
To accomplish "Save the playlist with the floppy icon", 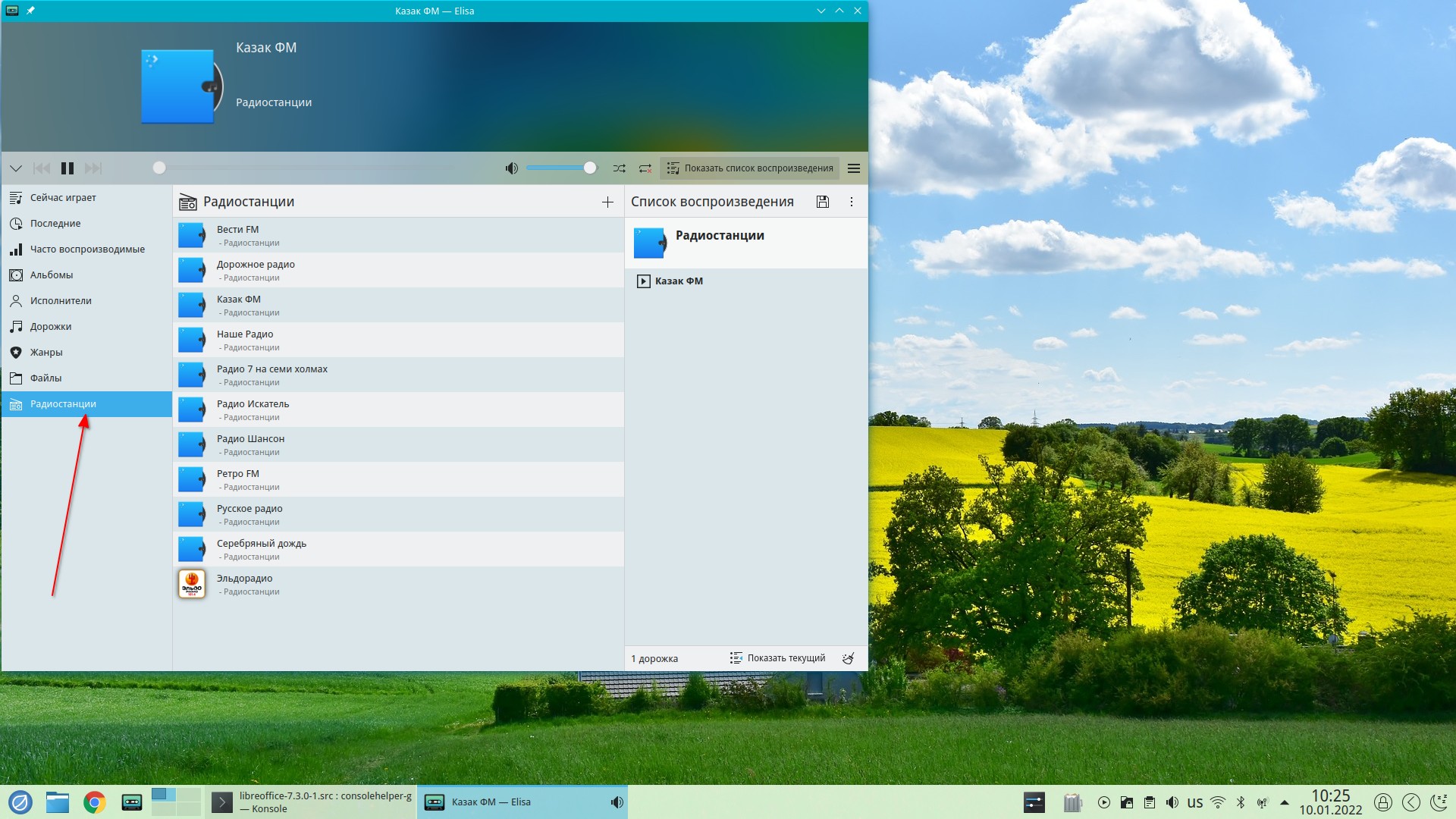I will pos(823,202).
